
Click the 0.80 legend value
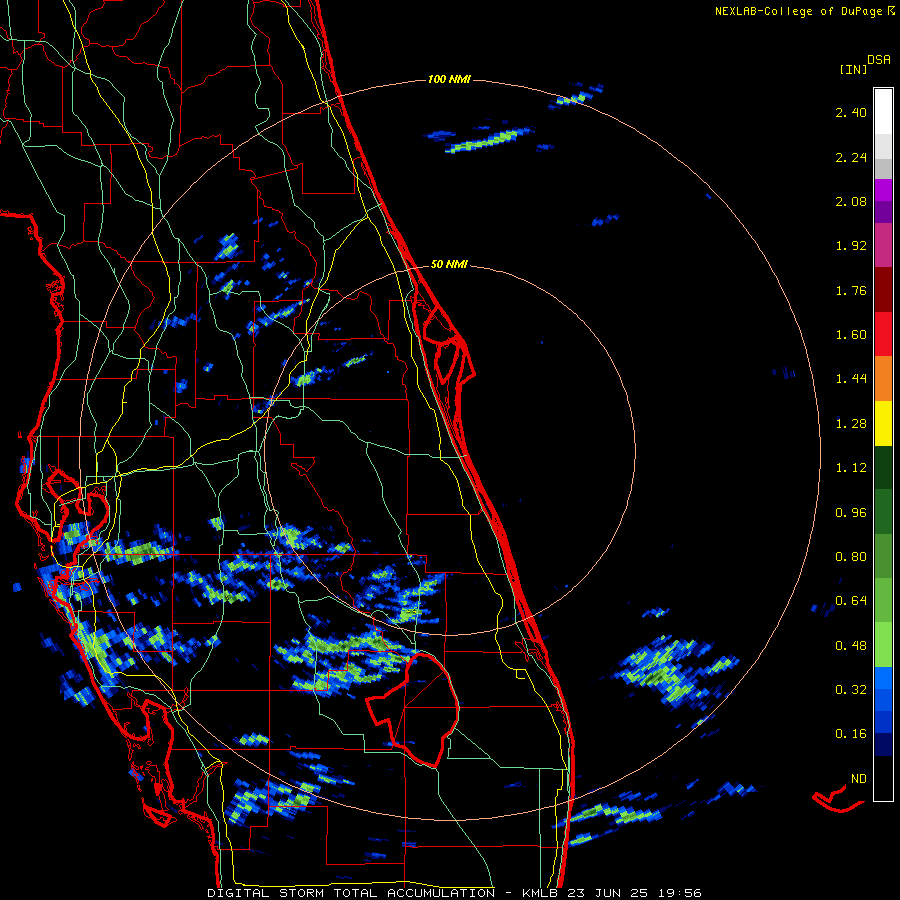pos(851,557)
